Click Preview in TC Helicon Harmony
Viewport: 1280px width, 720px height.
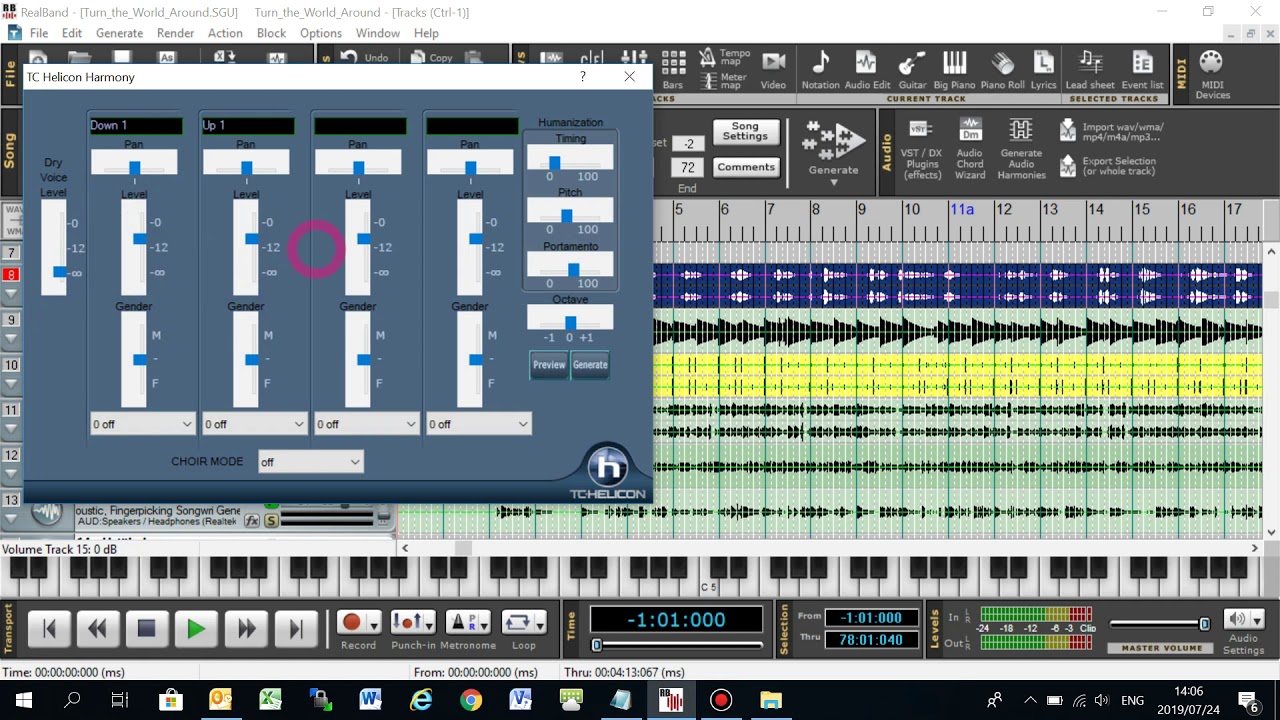coord(549,365)
